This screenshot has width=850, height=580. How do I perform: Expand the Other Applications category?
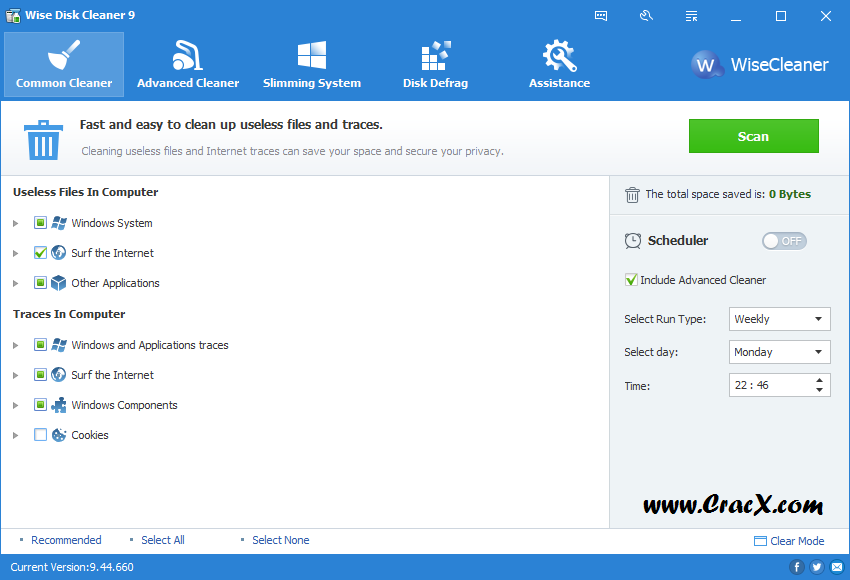16,283
